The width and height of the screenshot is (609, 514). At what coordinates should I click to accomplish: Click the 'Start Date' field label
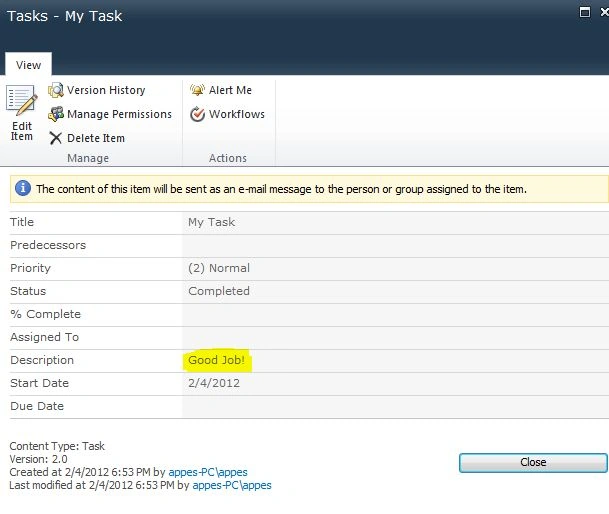[x=40, y=383]
